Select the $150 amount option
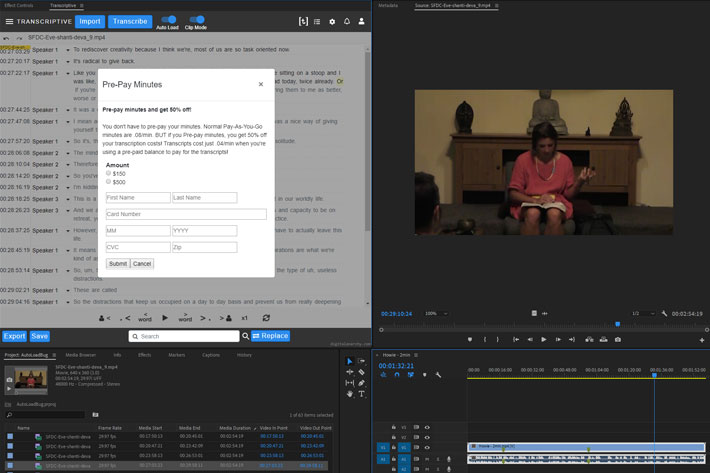The width and height of the screenshot is (710, 473). 108,173
